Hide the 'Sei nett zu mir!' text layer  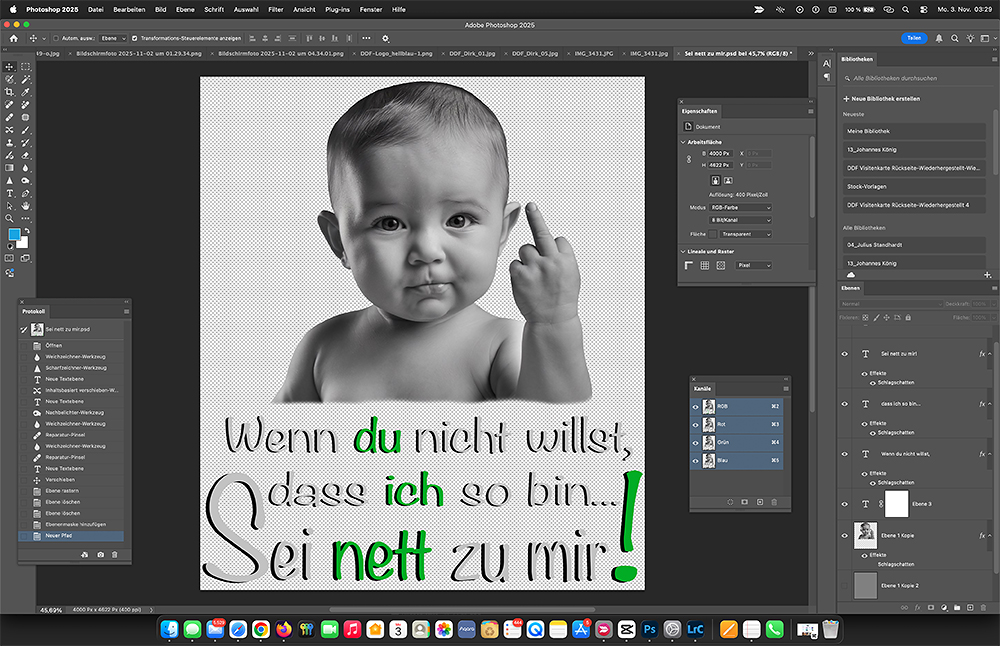coord(844,354)
